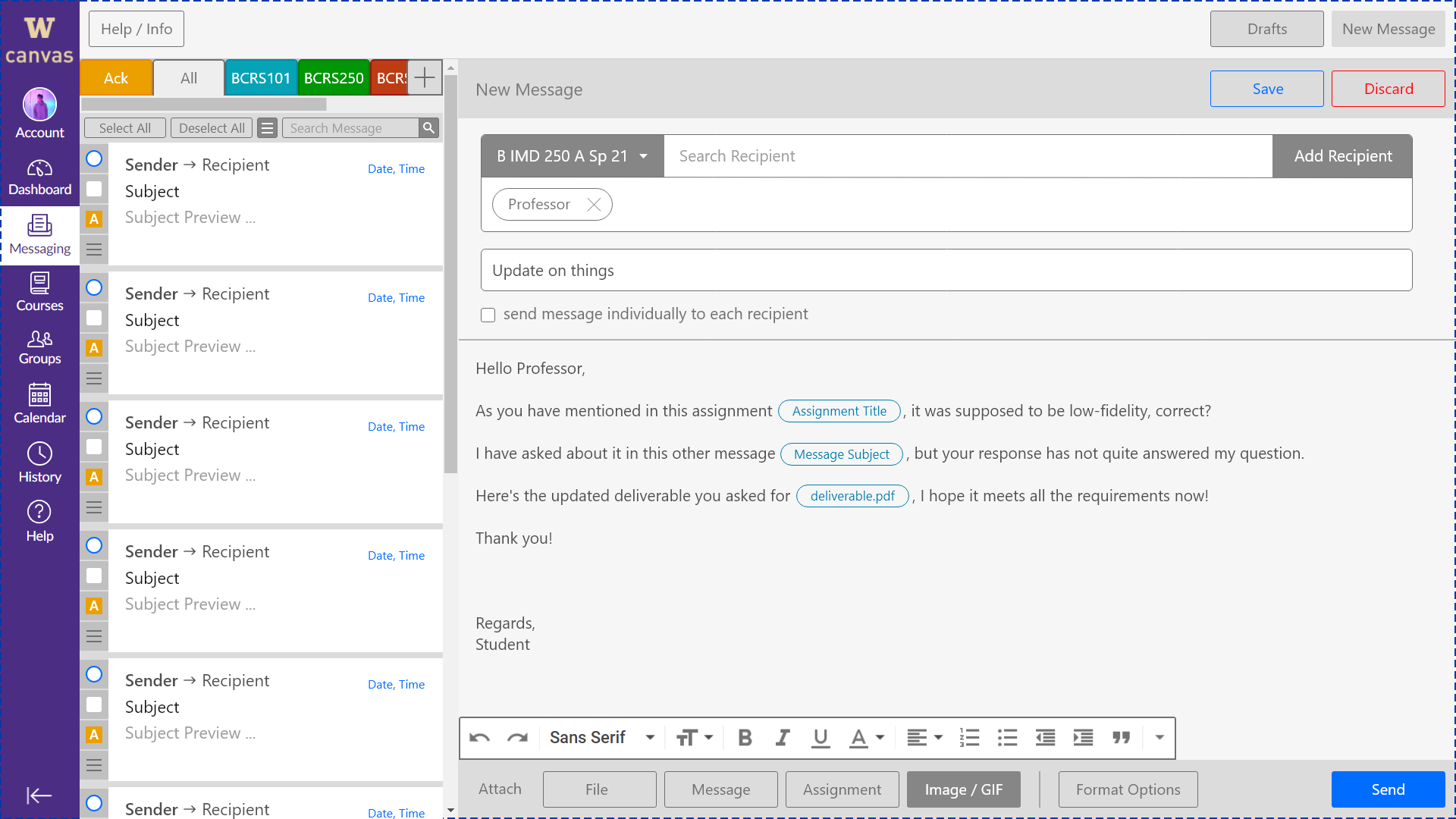Mark the second message's circle radio button
The image size is (1456, 819).
tap(94, 287)
